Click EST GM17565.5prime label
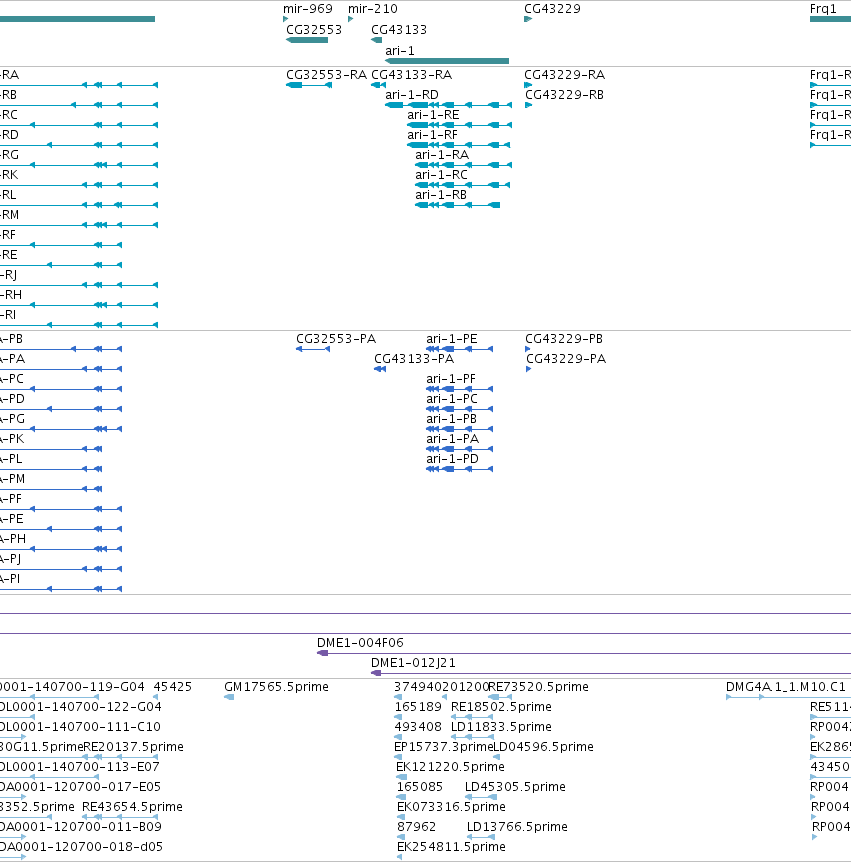 276,687
